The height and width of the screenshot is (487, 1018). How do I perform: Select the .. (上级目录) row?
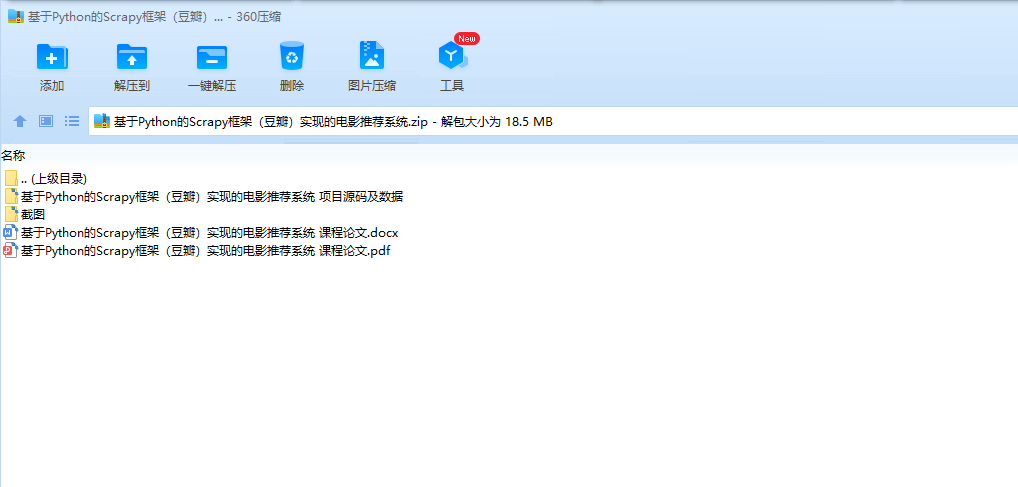click(x=54, y=179)
